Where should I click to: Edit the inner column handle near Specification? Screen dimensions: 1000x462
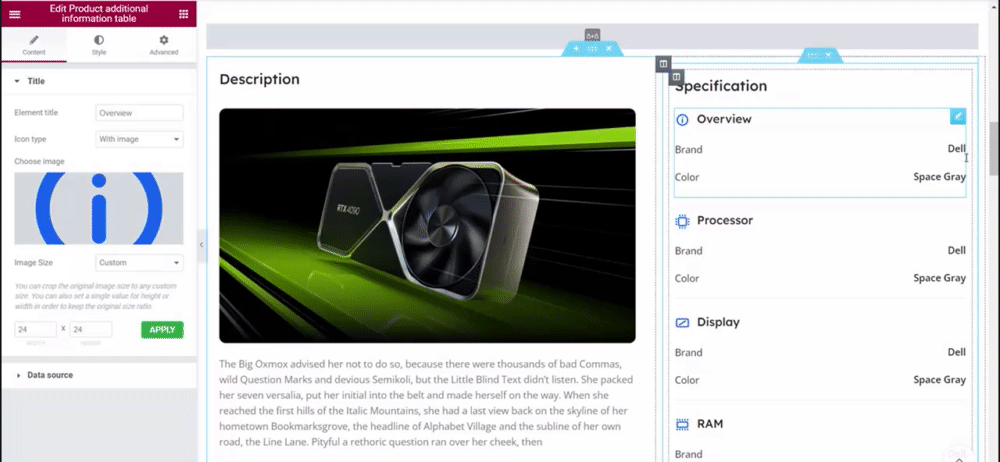(x=677, y=77)
